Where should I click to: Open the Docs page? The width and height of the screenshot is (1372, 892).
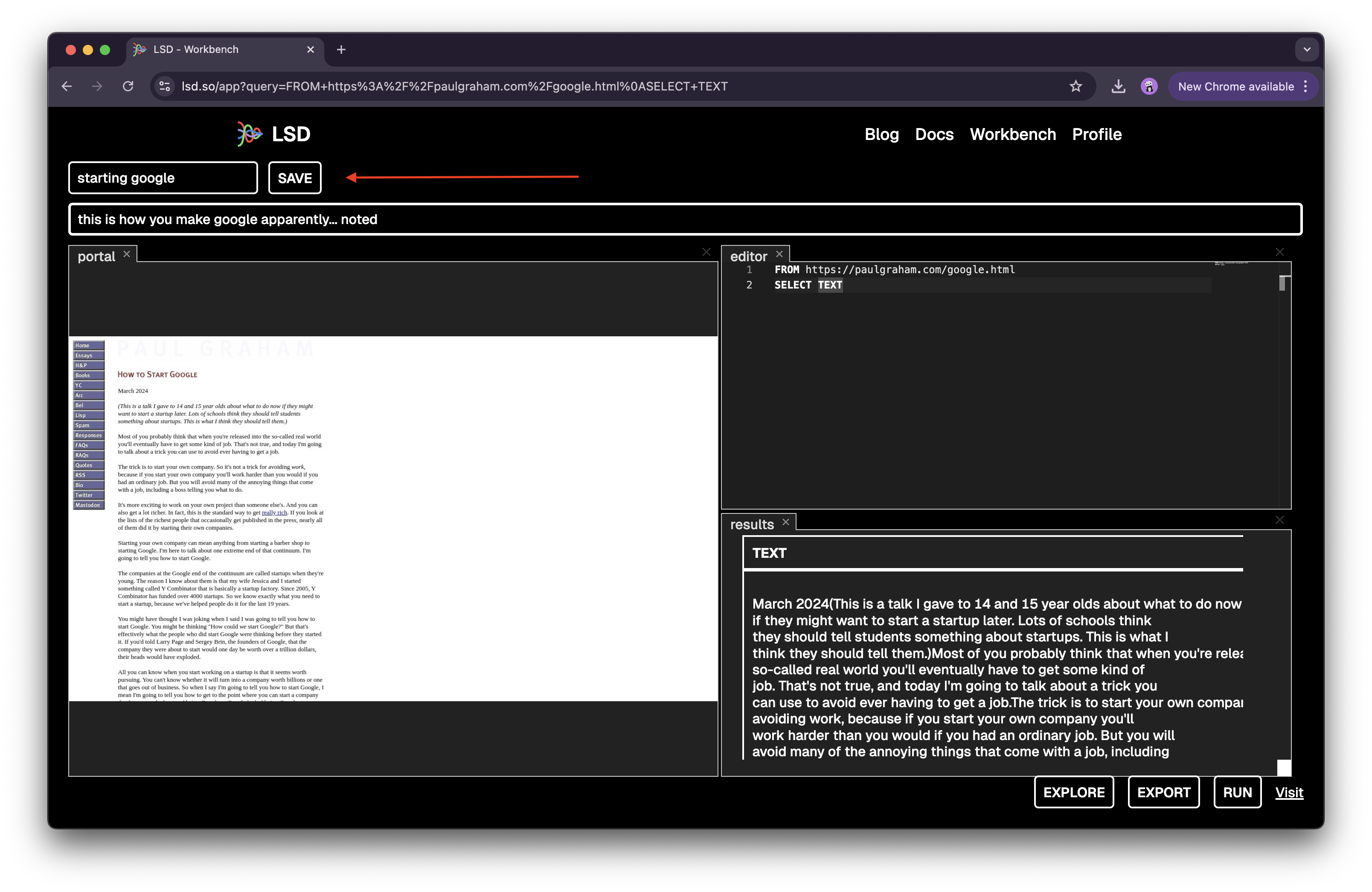pos(934,134)
